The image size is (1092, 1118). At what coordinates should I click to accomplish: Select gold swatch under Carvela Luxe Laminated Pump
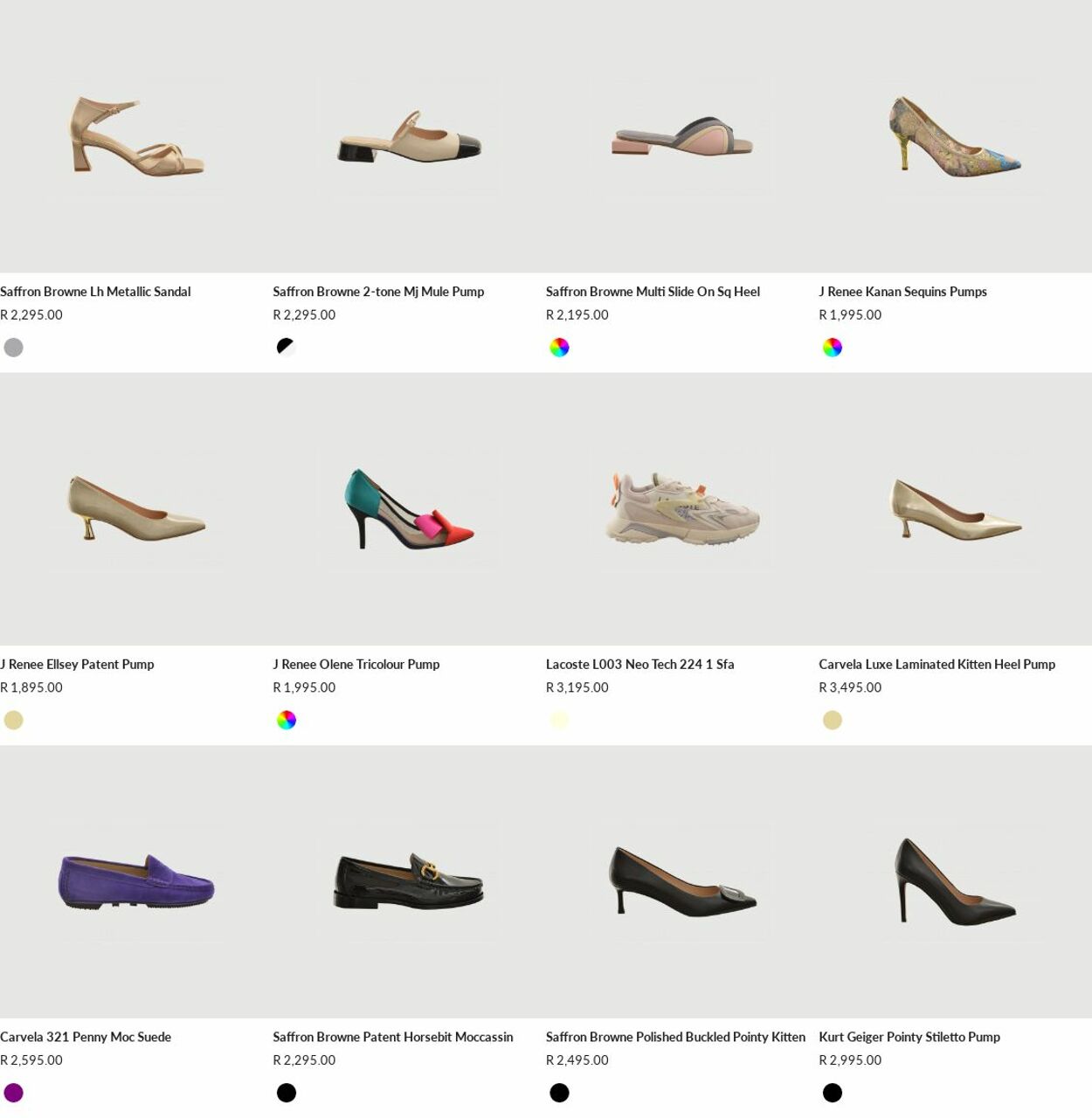(833, 721)
